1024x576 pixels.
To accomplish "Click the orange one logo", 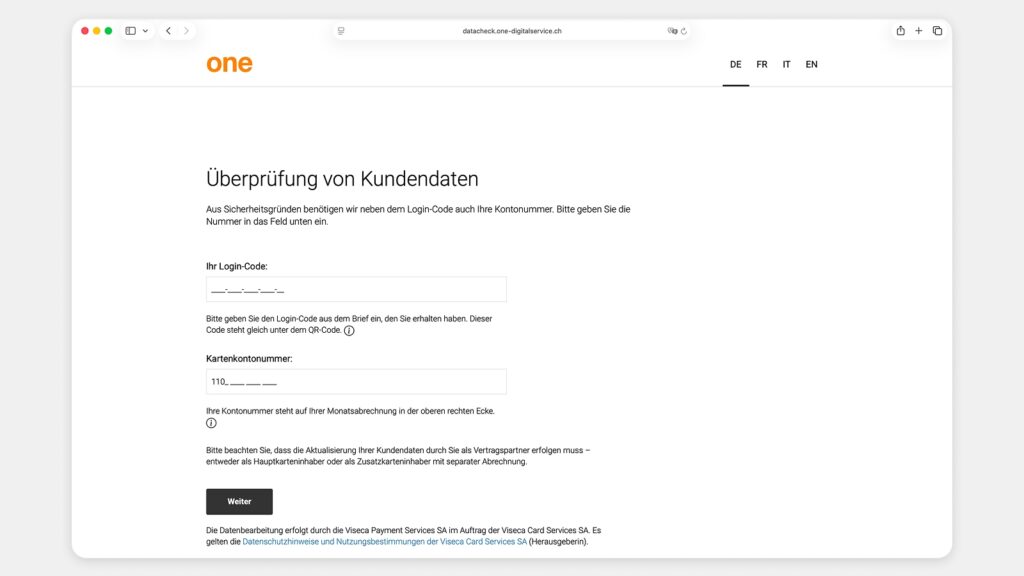I will (x=229, y=64).
